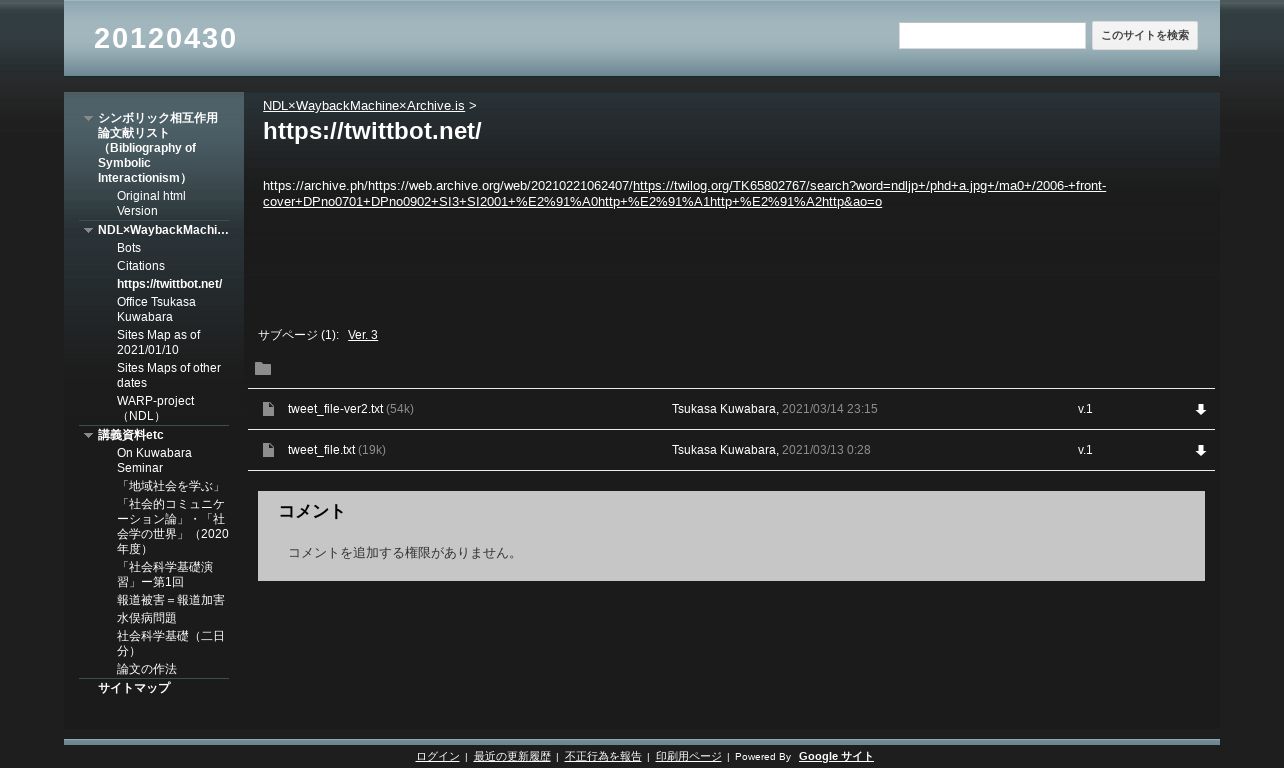Collapse the シンボリック相互作用論文献リスト section

click(x=88, y=118)
